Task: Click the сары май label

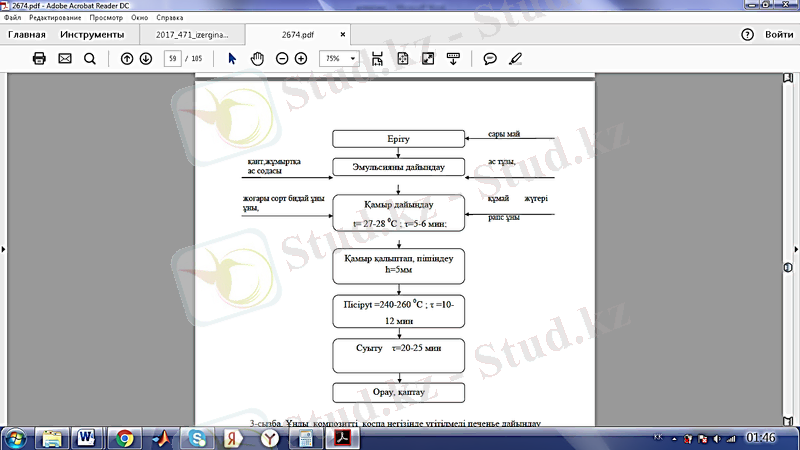Action: pos(504,134)
